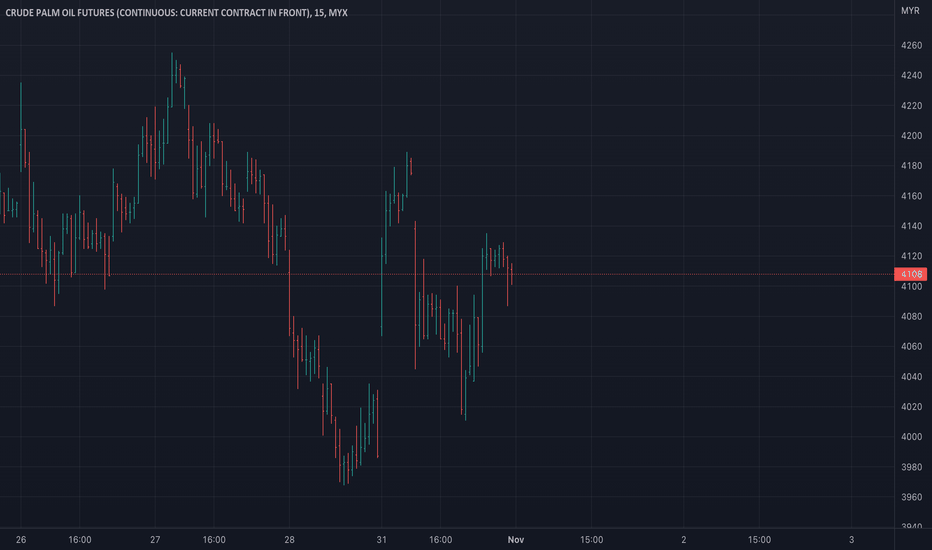Click the 4020 price axis label
932x550 pixels.
tap(911, 407)
